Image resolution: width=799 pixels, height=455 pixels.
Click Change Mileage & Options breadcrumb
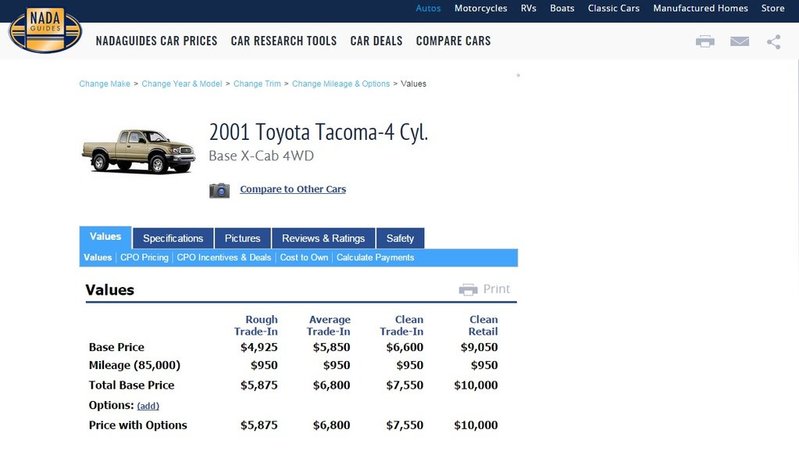[x=340, y=84]
